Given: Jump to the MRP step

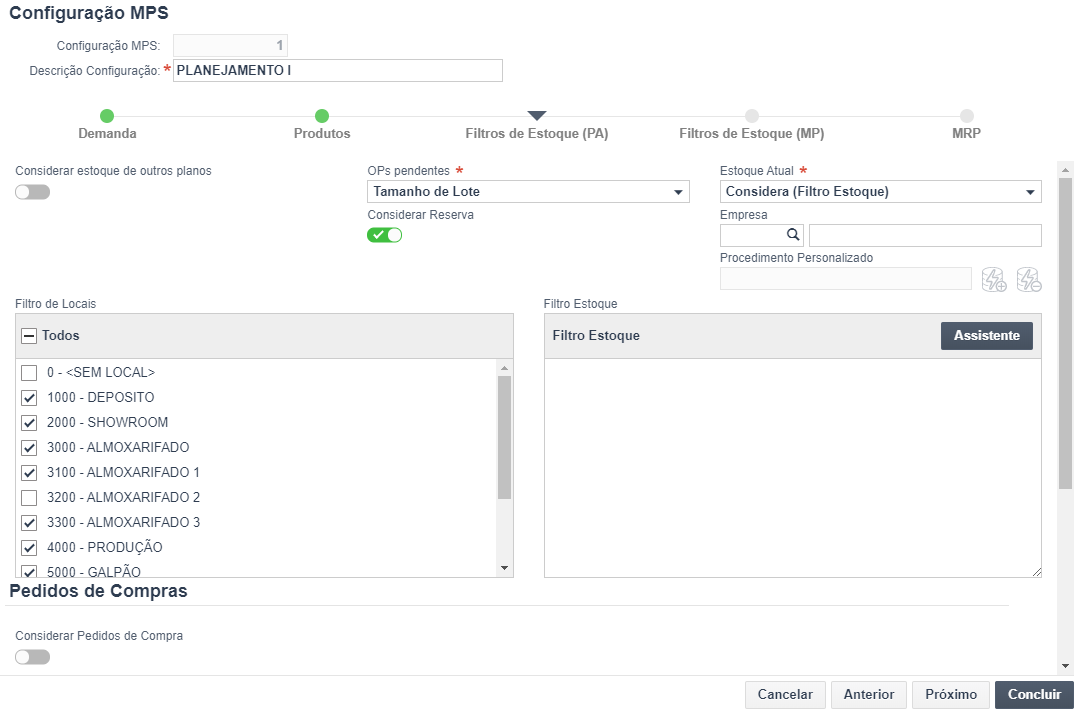Looking at the screenshot, I should 966,125.
